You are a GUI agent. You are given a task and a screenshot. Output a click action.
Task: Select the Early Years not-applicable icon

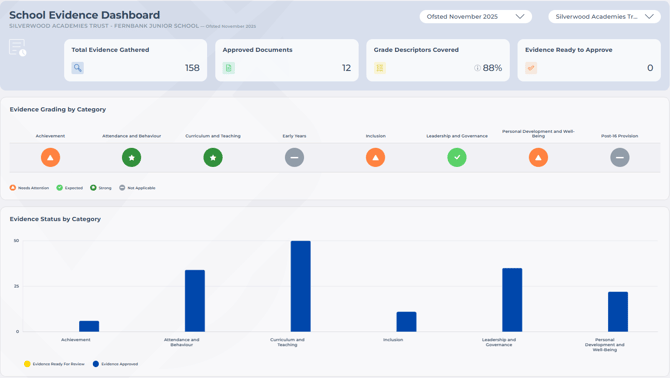294,158
